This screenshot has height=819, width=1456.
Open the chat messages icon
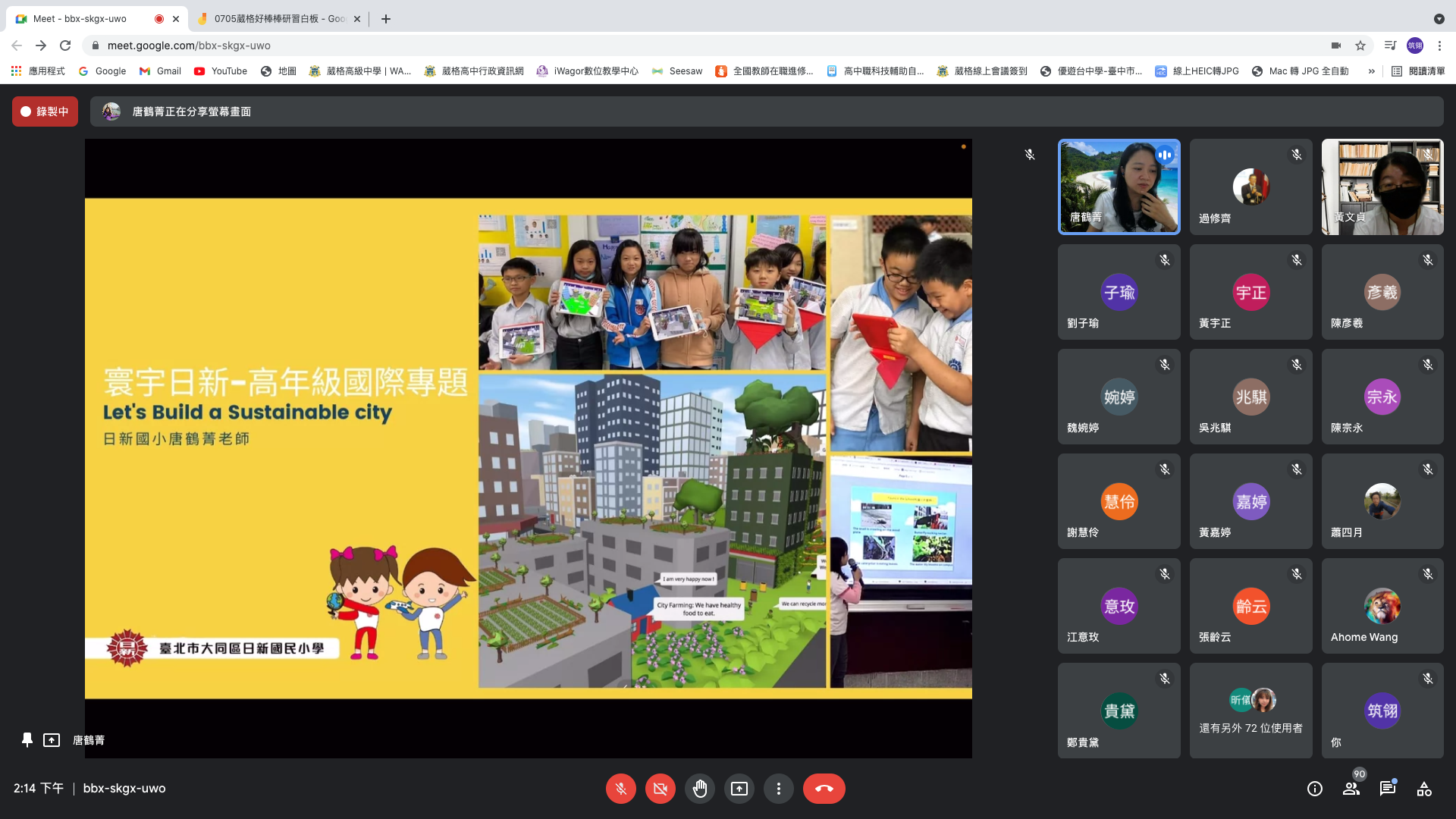[1388, 789]
